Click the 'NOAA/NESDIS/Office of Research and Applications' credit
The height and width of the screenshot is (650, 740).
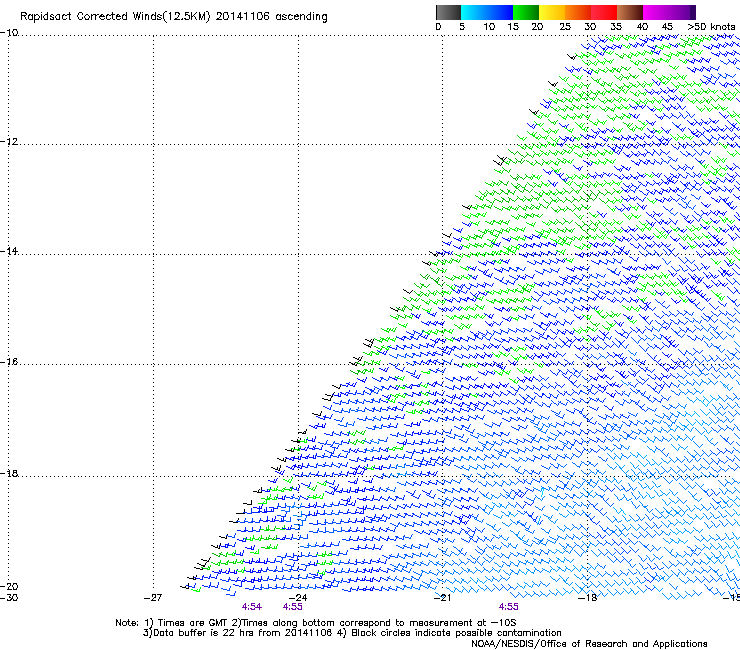pyautogui.click(x=589, y=644)
